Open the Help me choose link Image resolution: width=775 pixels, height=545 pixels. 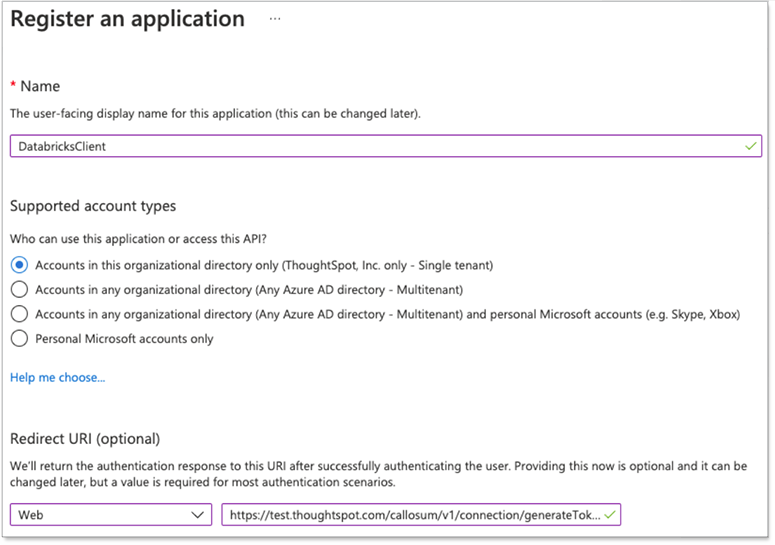coord(57,377)
